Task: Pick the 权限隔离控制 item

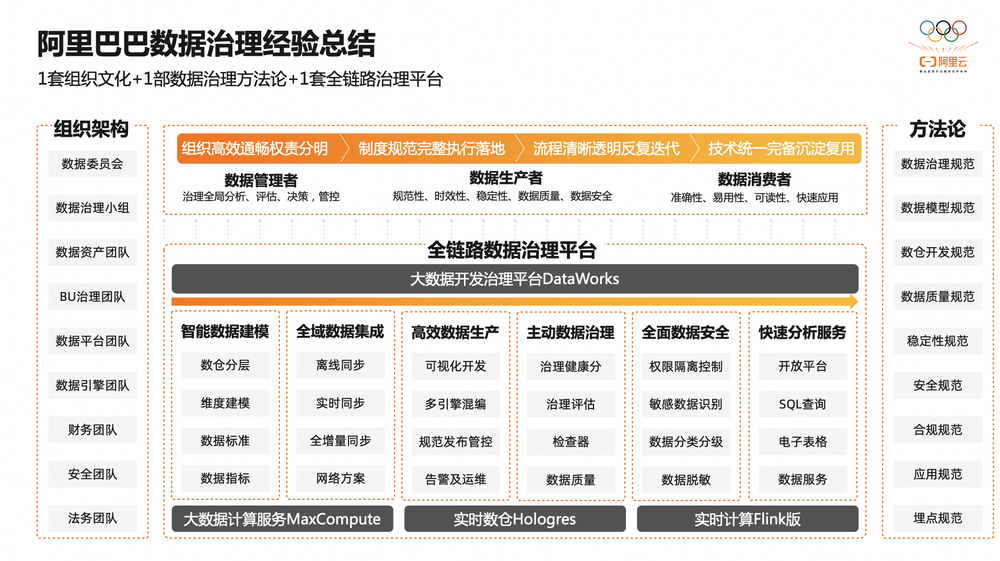Action: coord(686,367)
